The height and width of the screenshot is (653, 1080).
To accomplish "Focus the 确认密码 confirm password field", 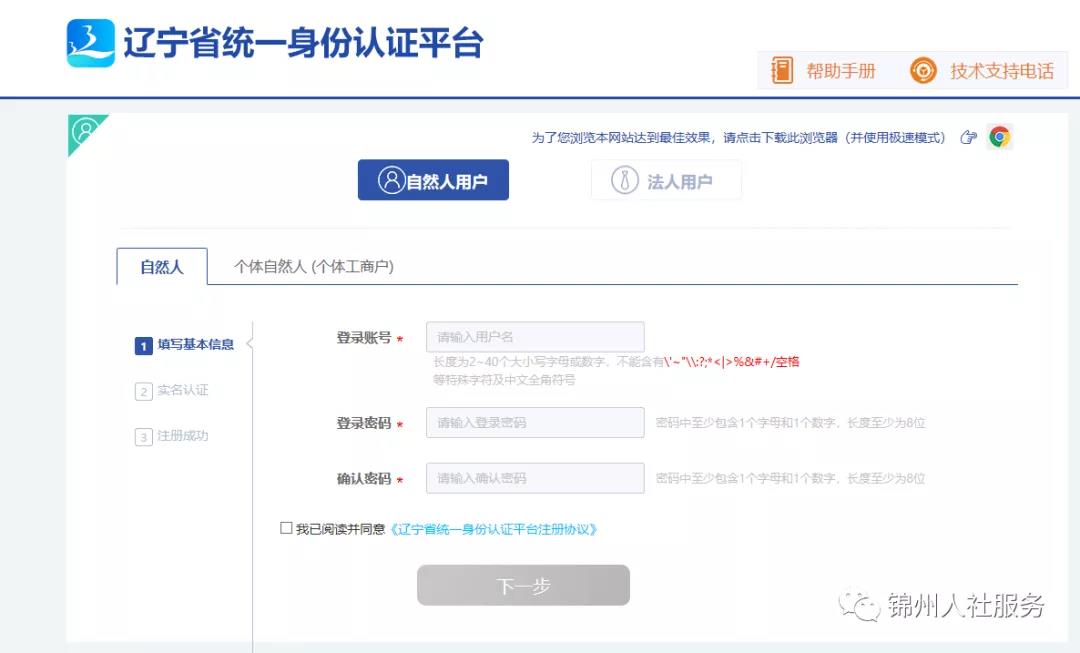I will [535, 478].
